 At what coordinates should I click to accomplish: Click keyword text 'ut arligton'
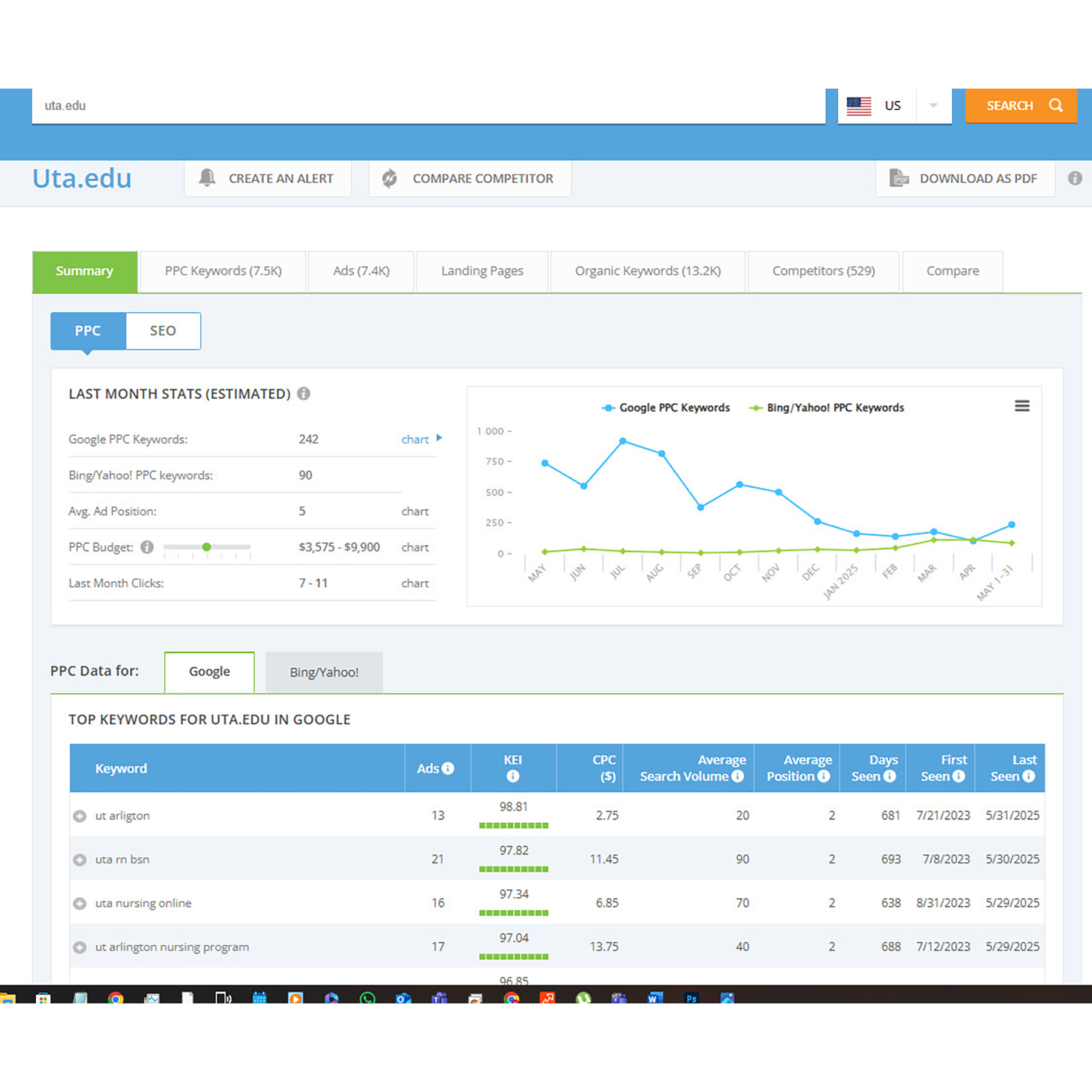pyautogui.click(x=123, y=816)
